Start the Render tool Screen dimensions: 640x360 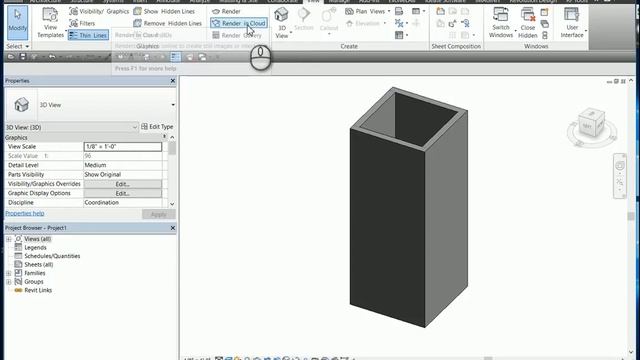227,11
